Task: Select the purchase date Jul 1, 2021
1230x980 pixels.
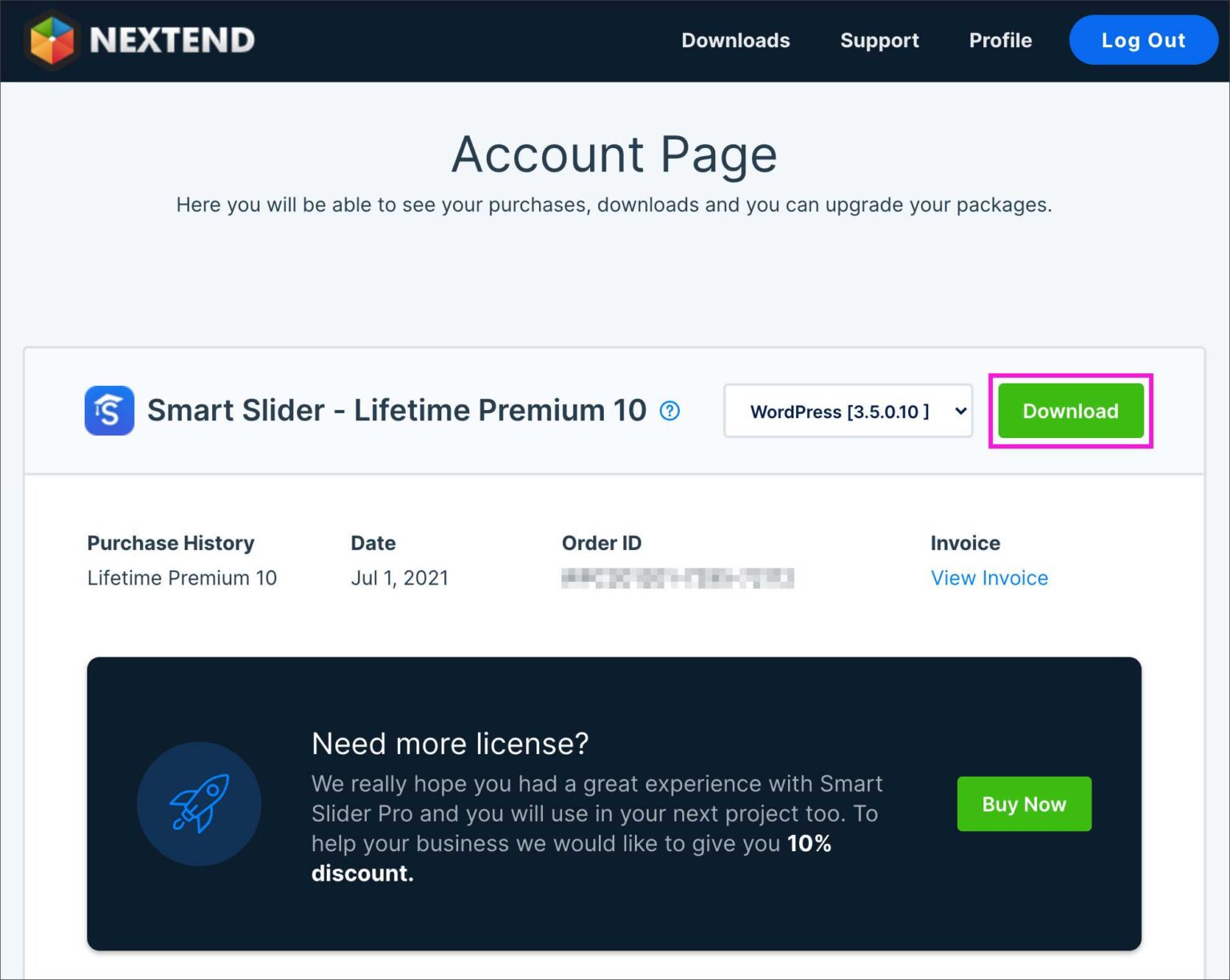Action: pos(400,577)
